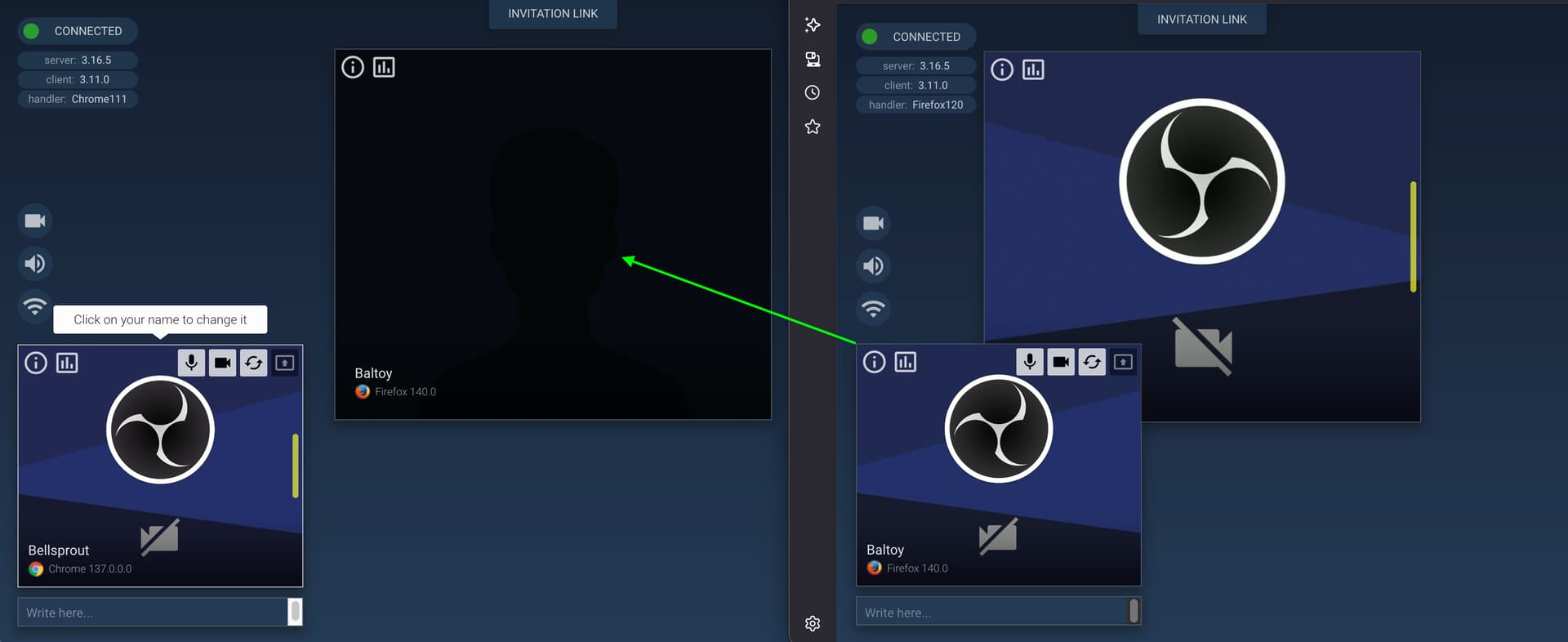The image size is (1568, 642).
Task: Click the name Bellsprout to change it
Action: [59, 551]
